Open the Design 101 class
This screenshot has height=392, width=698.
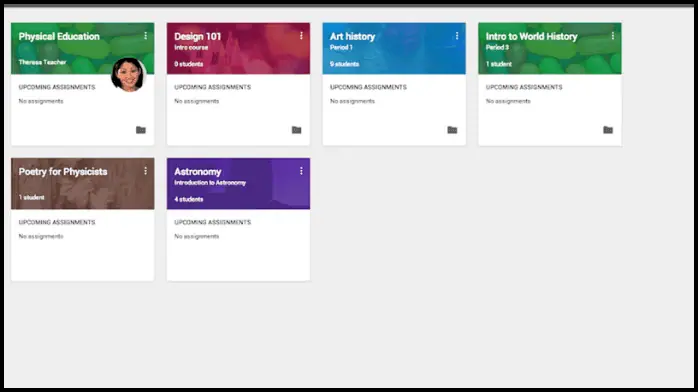198,36
